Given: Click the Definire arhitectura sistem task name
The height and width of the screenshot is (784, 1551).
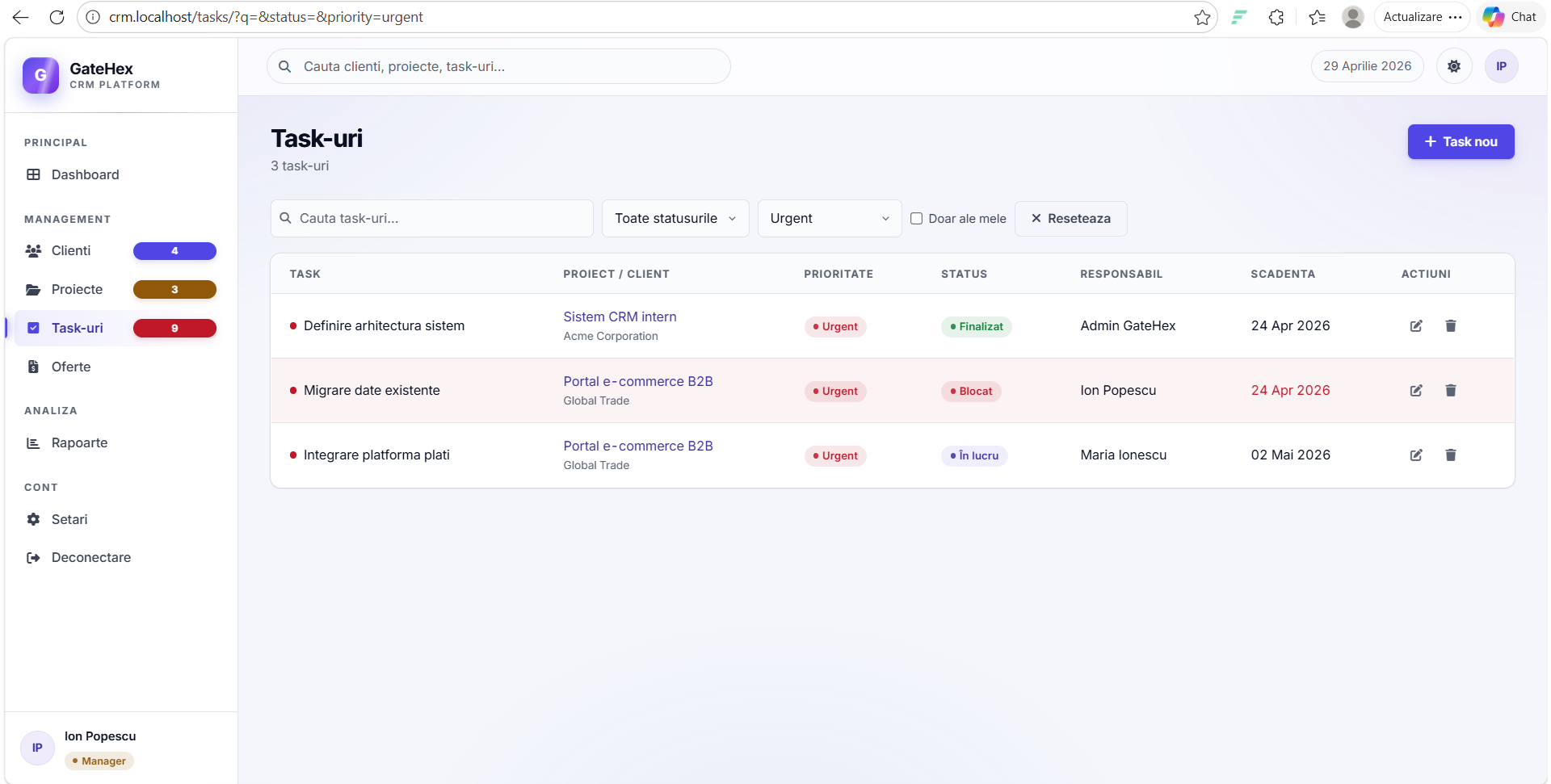Looking at the screenshot, I should tap(384, 326).
